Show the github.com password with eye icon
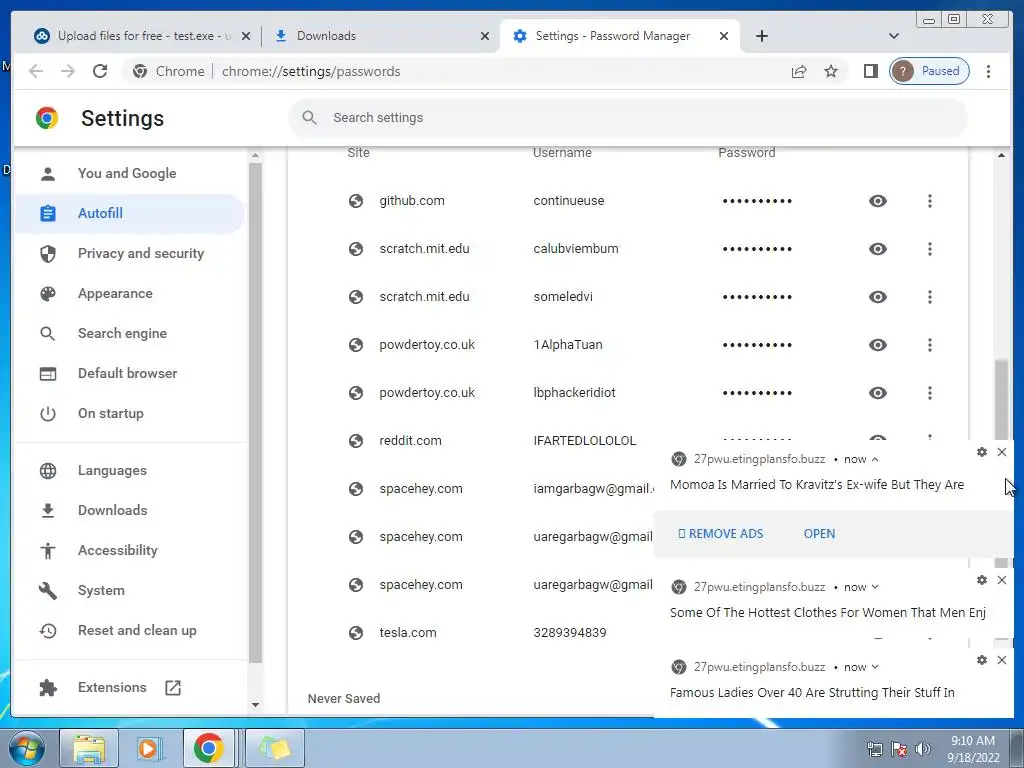This screenshot has width=1024, height=768. [878, 201]
